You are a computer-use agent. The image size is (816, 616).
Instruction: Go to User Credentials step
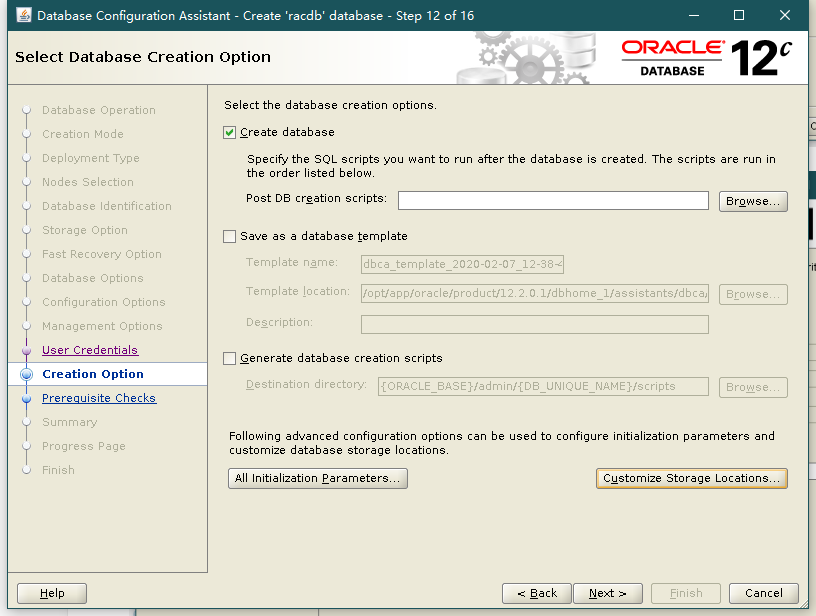pyautogui.click(x=90, y=350)
